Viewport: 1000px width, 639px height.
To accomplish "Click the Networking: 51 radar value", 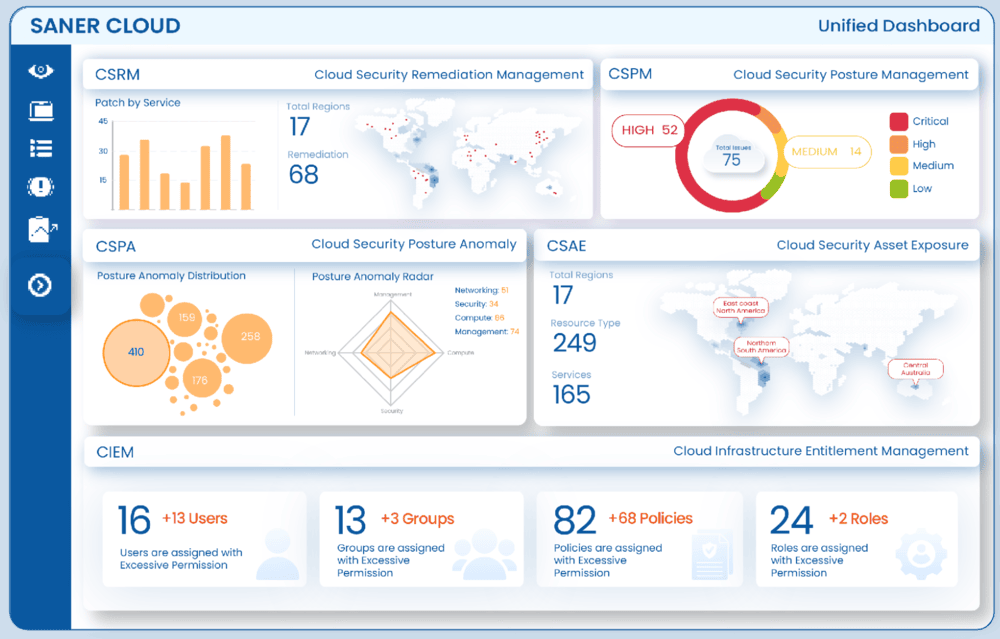I will (482, 290).
